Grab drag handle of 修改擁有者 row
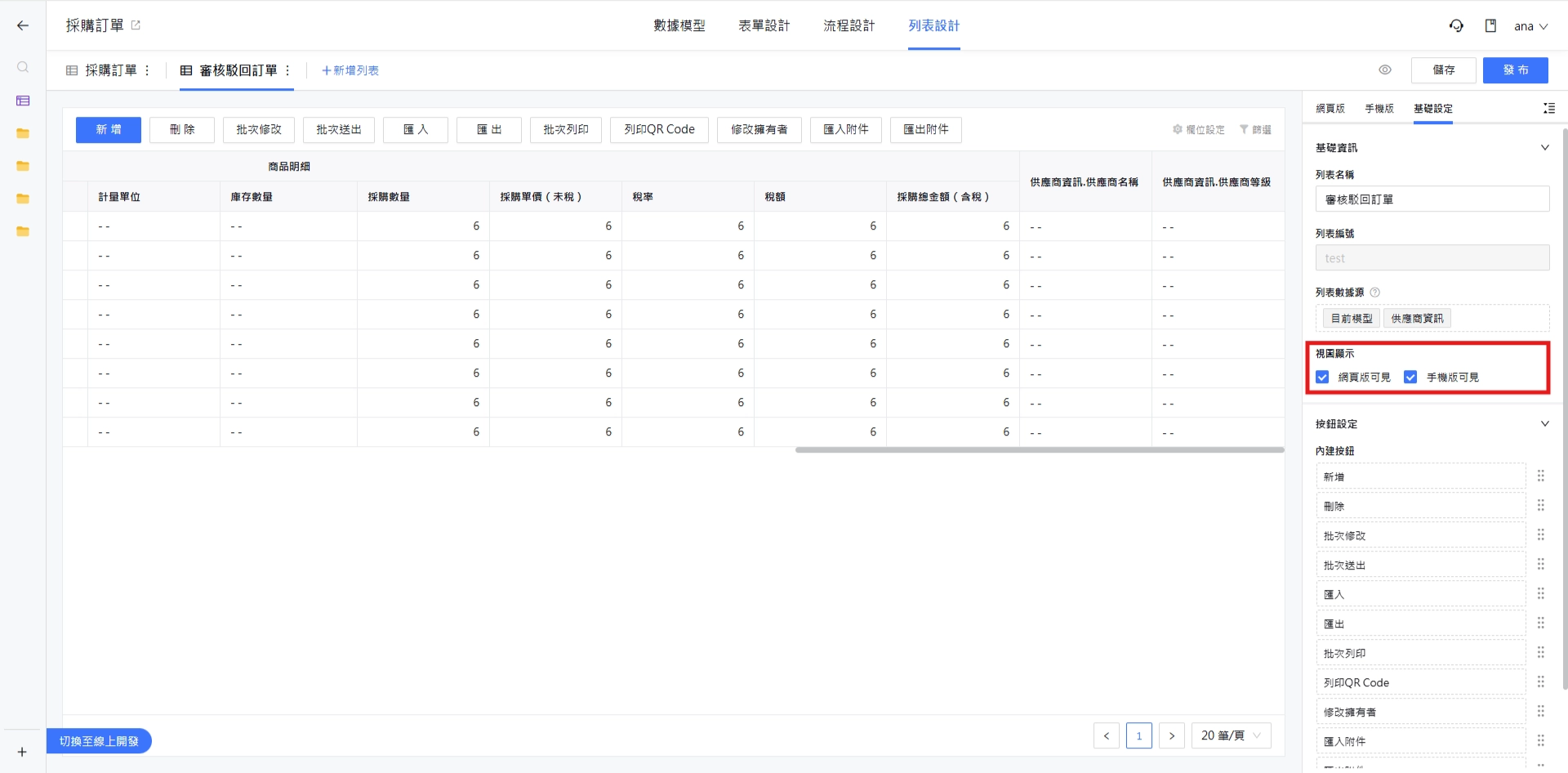This screenshot has height=773, width=1568. 1541,711
